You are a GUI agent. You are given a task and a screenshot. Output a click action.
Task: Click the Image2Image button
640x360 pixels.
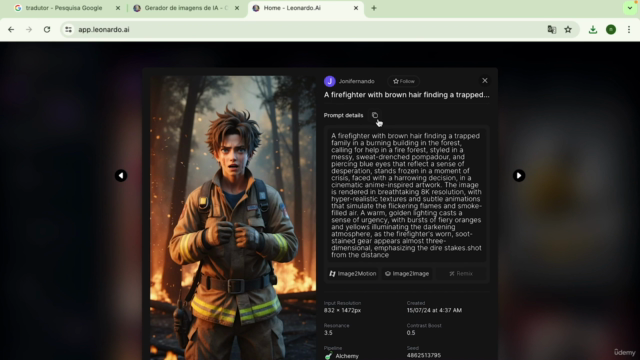[x=407, y=273]
